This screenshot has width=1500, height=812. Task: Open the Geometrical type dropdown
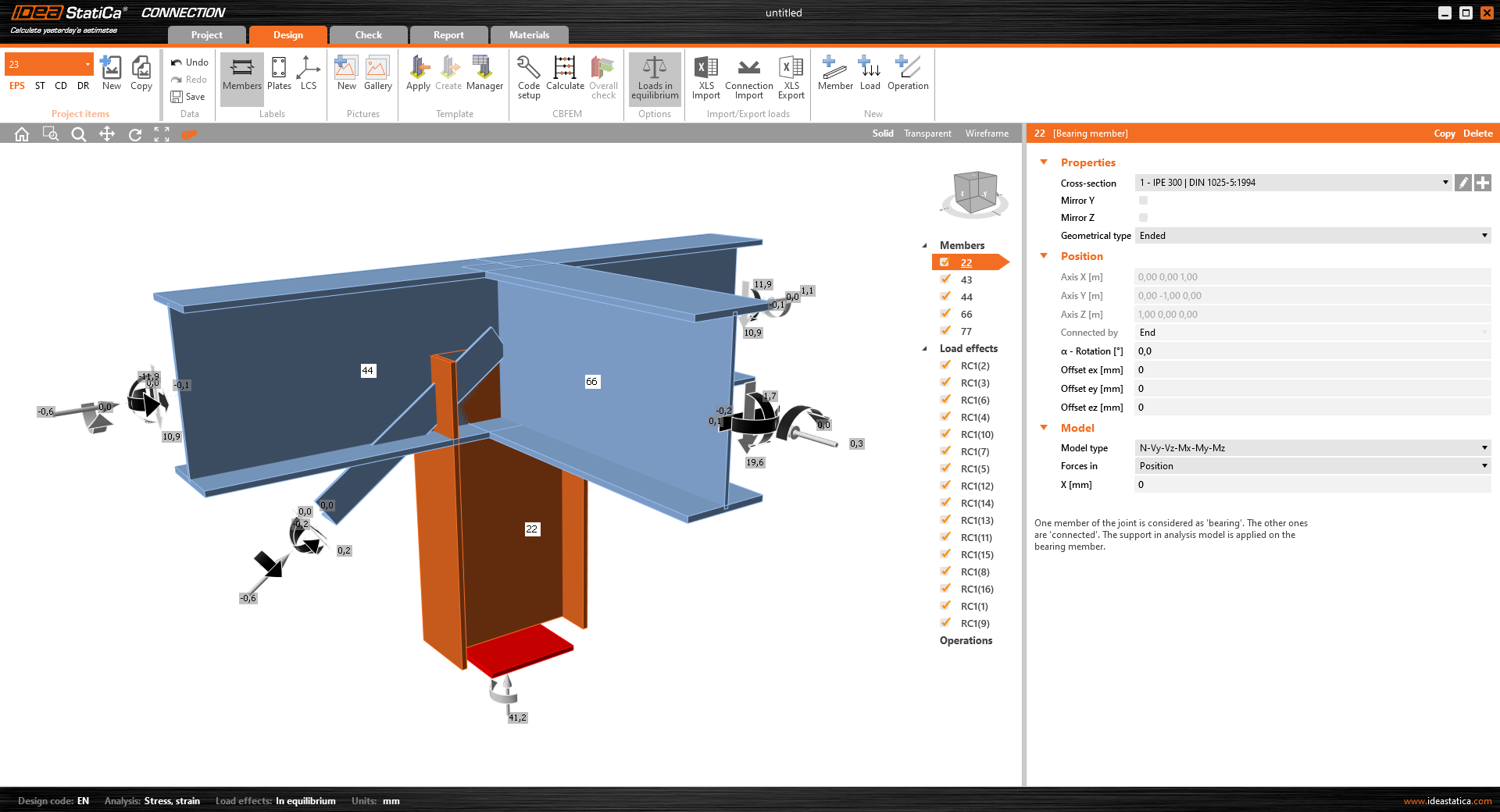[x=1312, y=236]
